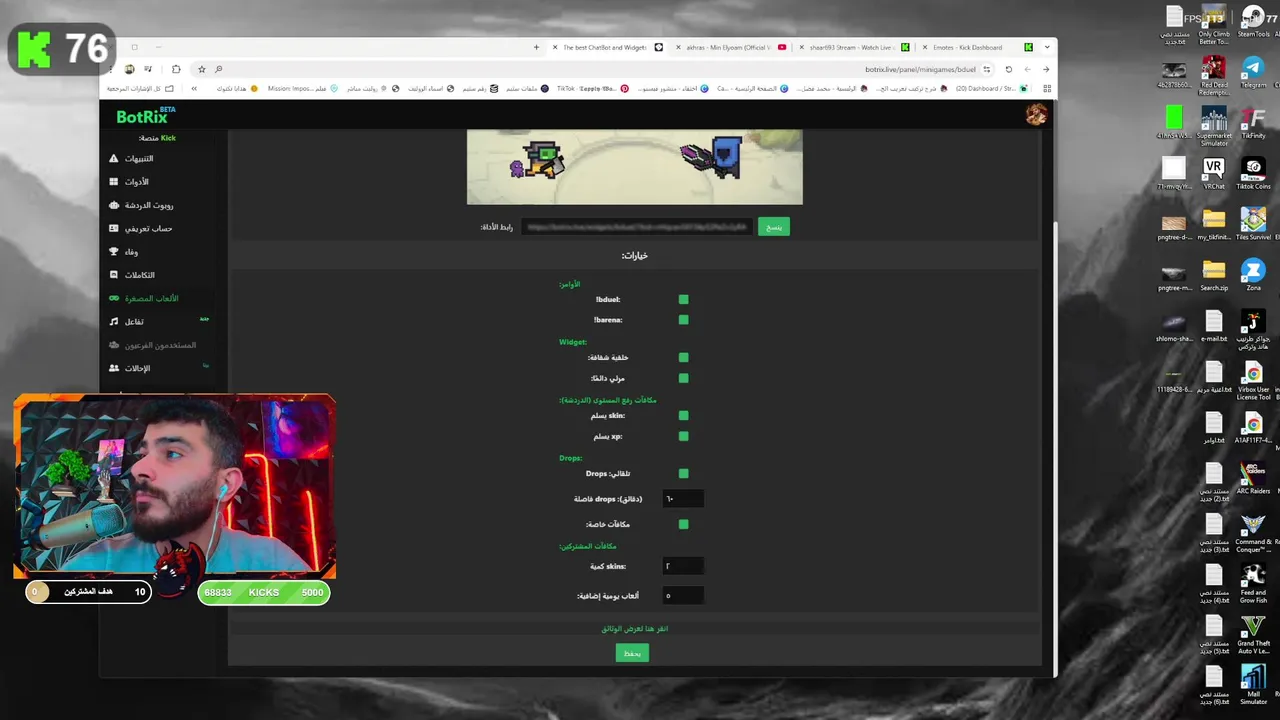
Task: Select the e-mail.txt desktop file
Action: [x=1214, y=326]
